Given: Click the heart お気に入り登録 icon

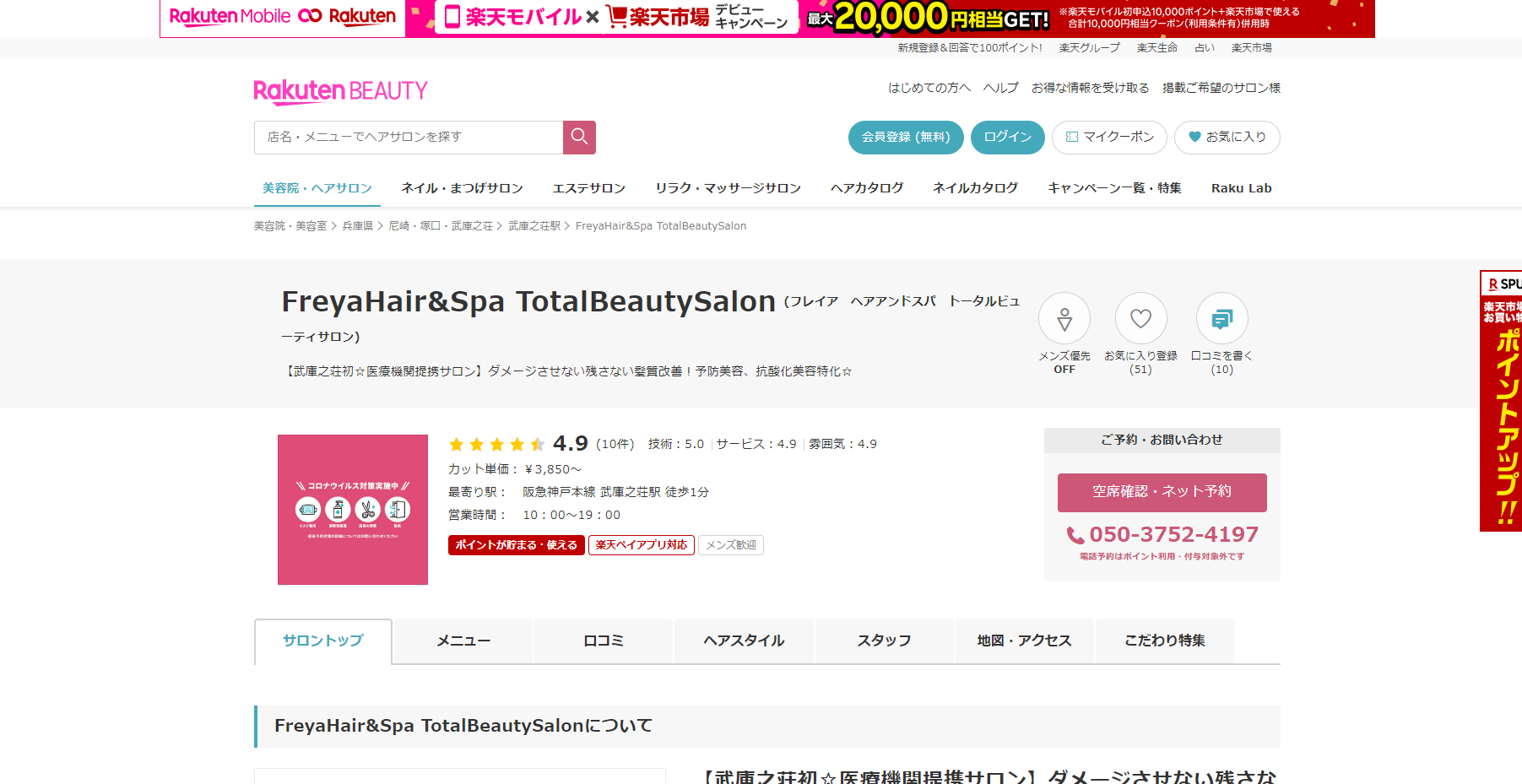Looking at the screenshot, I should coord(1140,318).
